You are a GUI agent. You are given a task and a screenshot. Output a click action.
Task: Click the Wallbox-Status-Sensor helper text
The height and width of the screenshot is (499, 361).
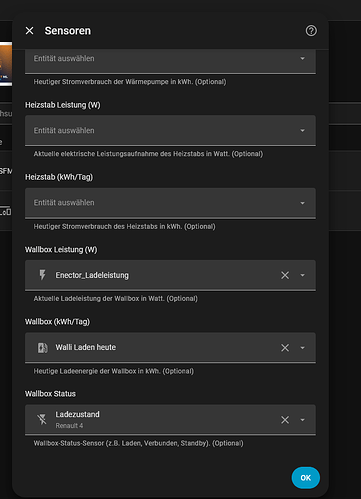(138, 443)
